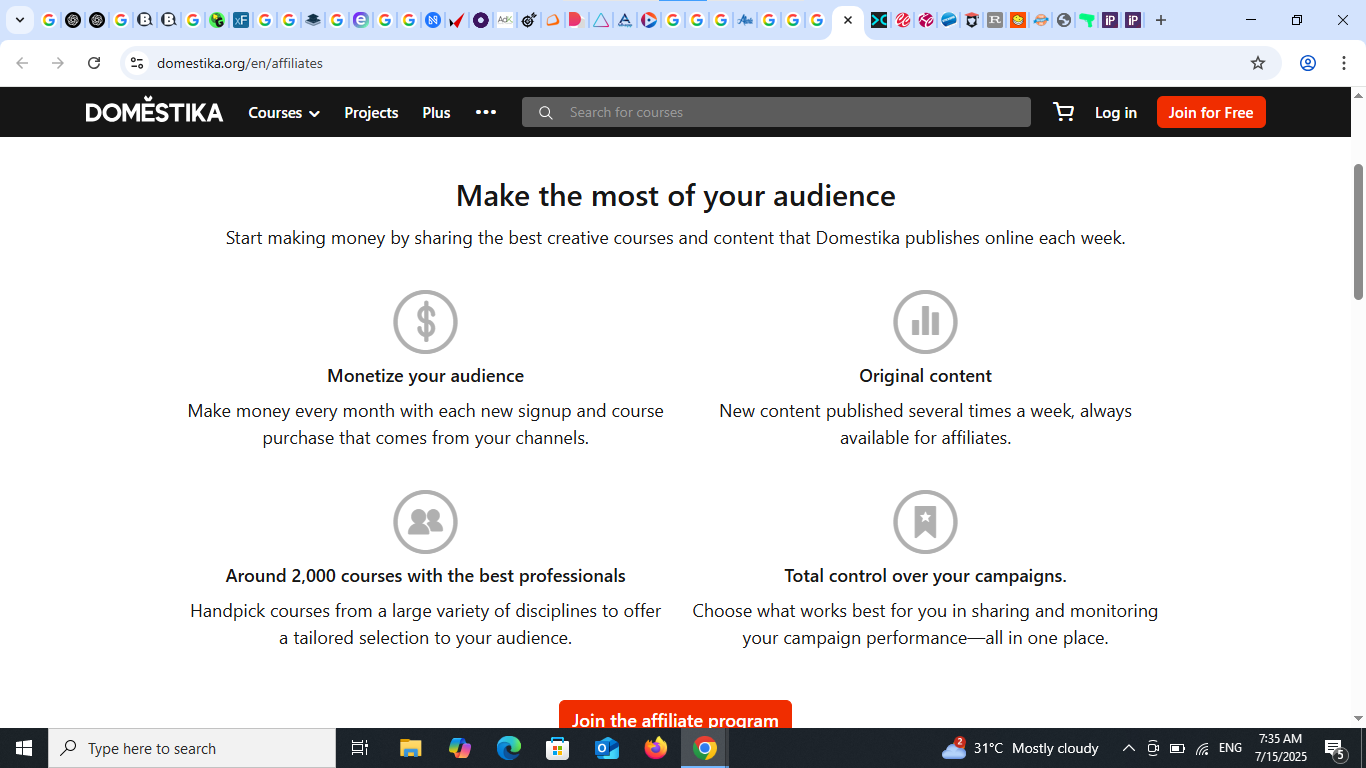The width and height of the screenshot is (1366, 768).
Task: Open Chrome's three-dot menu
Action: click(1343, 63)
